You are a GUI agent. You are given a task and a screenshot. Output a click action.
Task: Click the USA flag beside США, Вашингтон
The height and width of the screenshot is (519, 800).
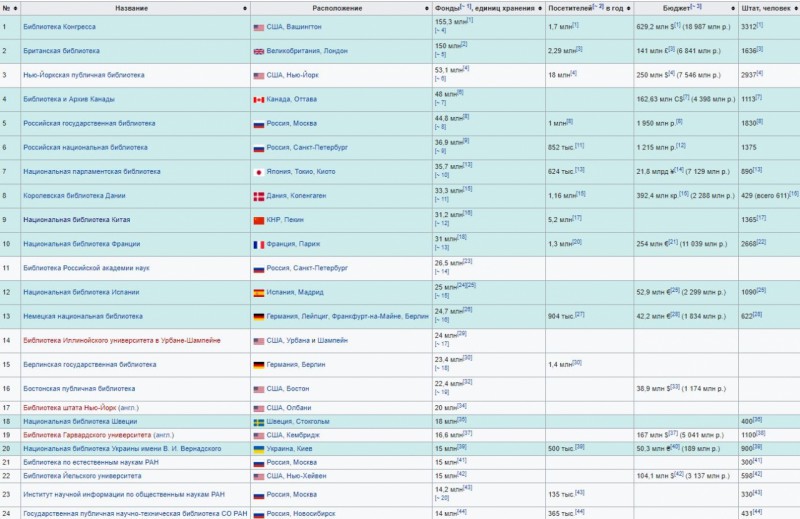pos(259,28)
